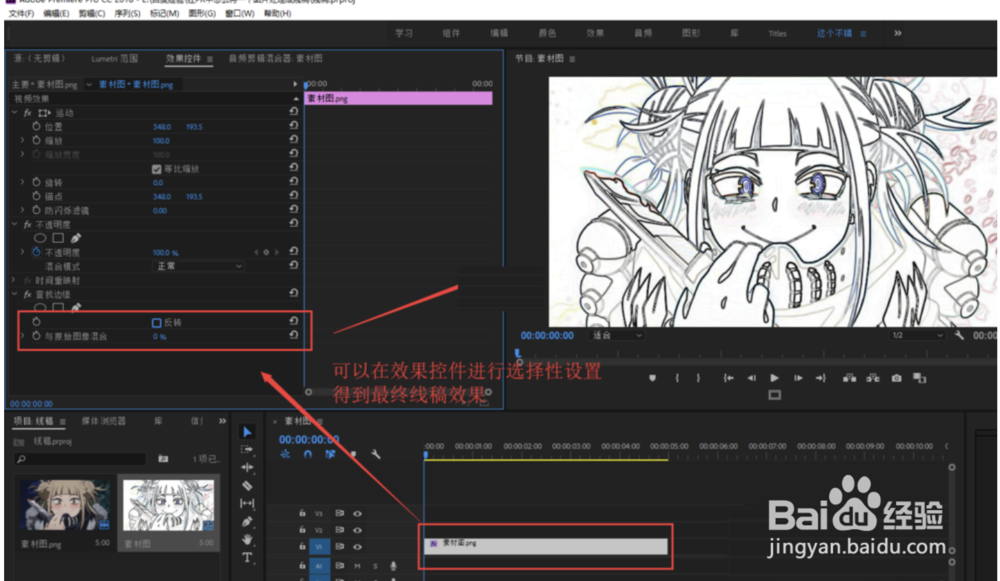Open timeline display settings wrench

[376, 454]
